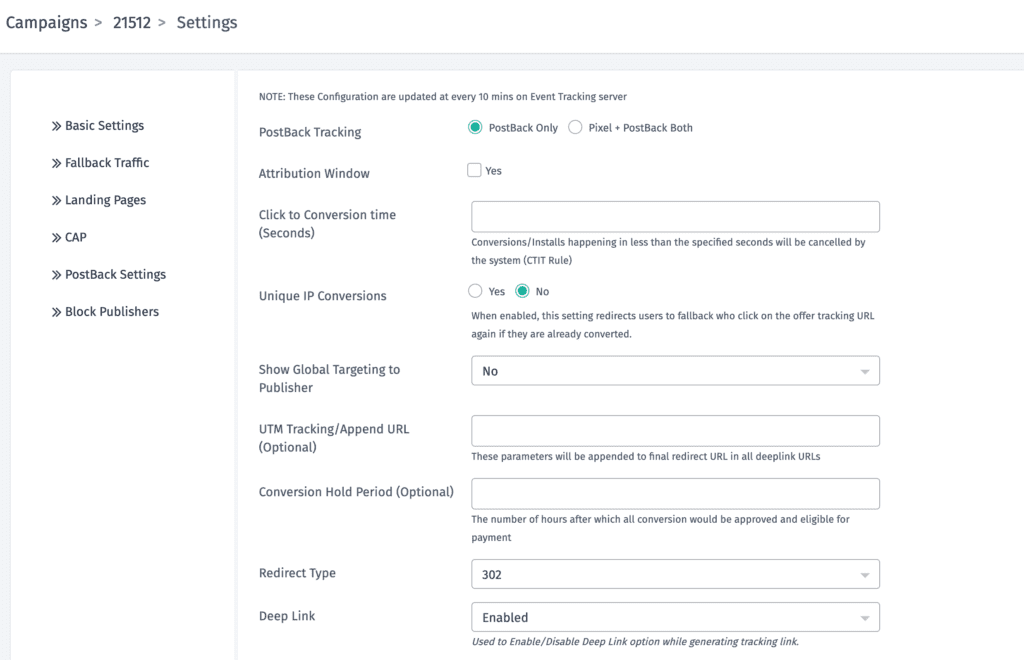Select the PostBack Only radio button
Viewport: 1024px width, 660px height.
tap(476, 128)
